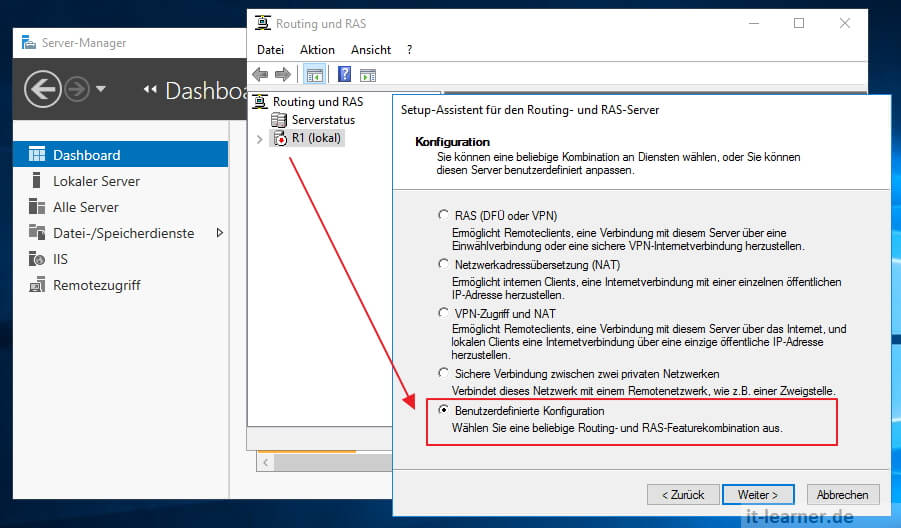Click the breadcrumb double-arrow before Dashboard
901x528 pixels.
click(x=150, y=90)
